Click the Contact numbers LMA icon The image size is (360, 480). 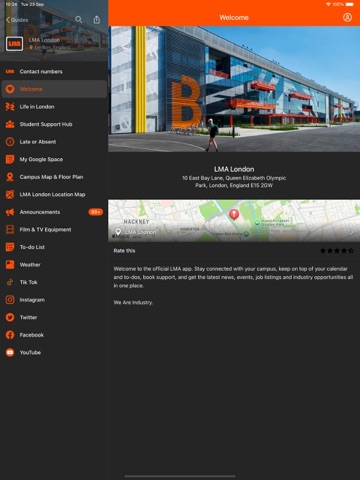point(10,71)
